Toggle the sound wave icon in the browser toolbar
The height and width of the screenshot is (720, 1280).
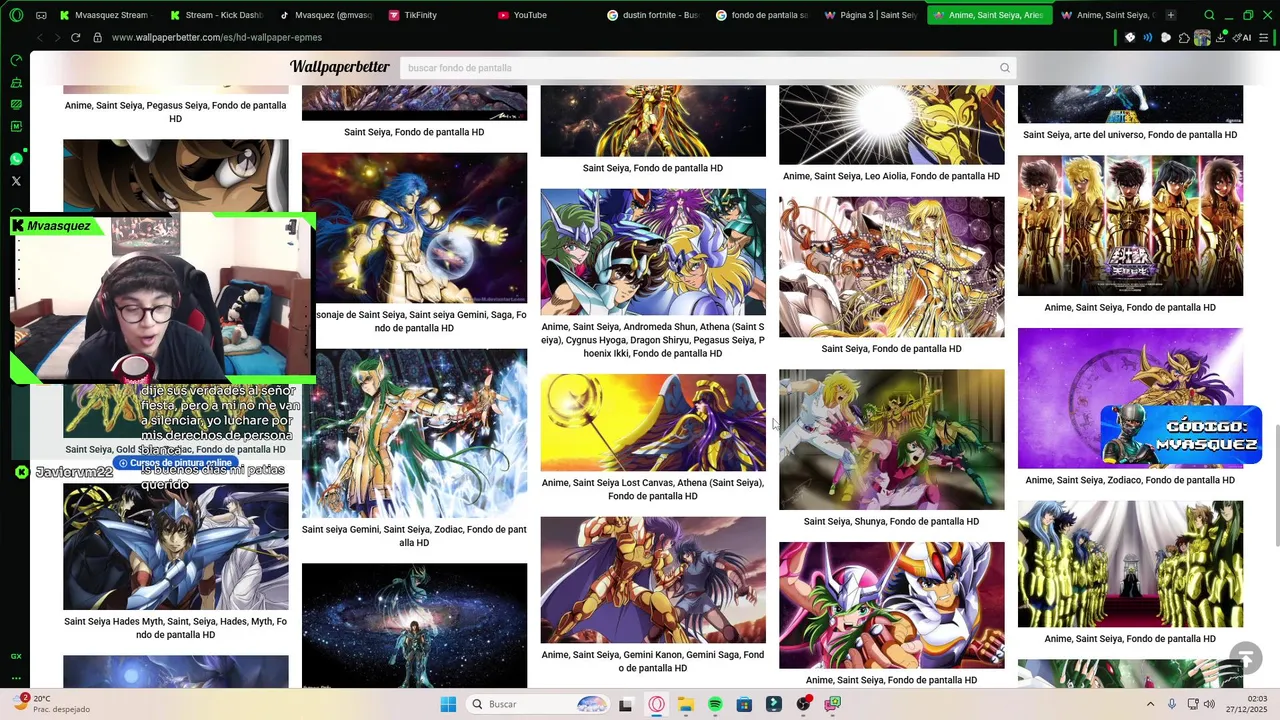[1148, 37]
